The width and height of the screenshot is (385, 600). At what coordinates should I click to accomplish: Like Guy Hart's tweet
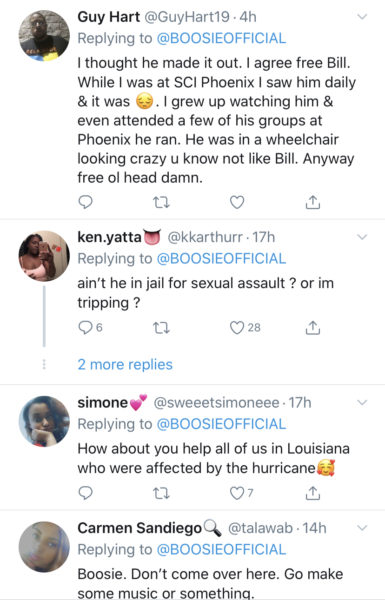(237, 202)
